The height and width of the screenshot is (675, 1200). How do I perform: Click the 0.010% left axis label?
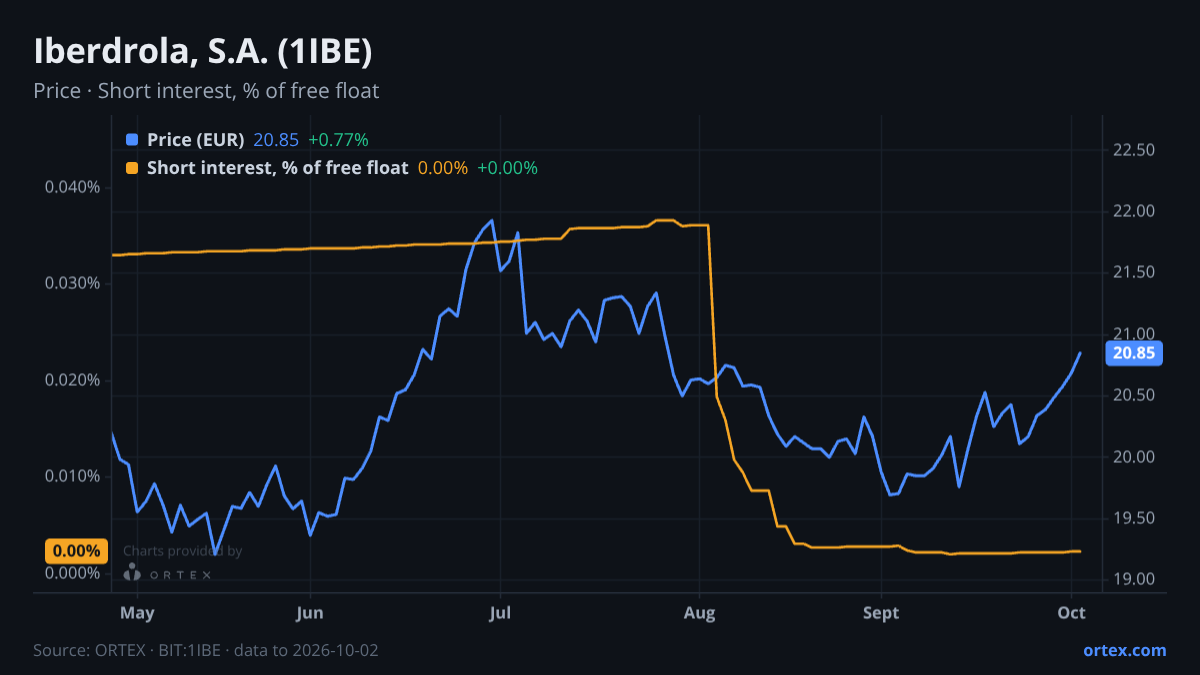pos(73,476)
